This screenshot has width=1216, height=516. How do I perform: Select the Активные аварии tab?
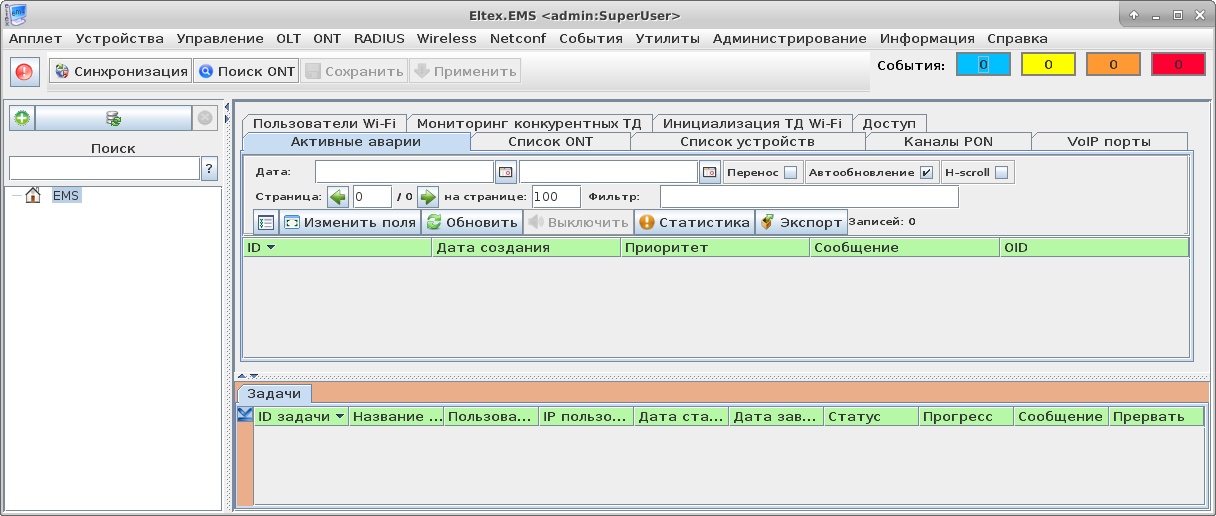[x=355, y=142]
